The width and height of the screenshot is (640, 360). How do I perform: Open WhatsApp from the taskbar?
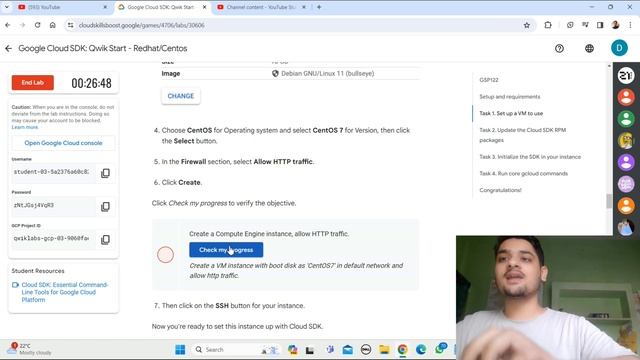[x=440, y=349]
